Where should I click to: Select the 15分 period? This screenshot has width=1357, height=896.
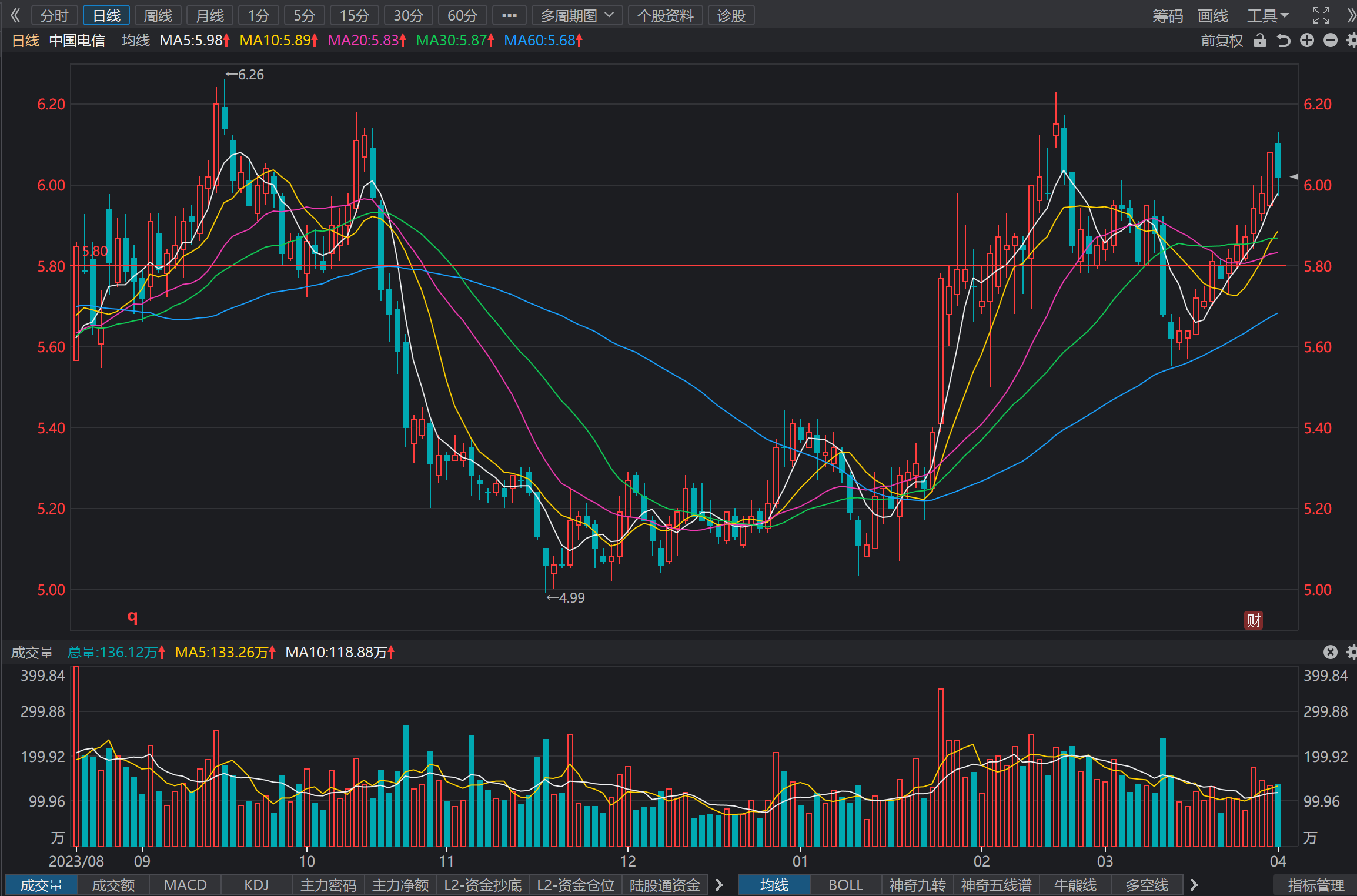click(x=355, y=15)
